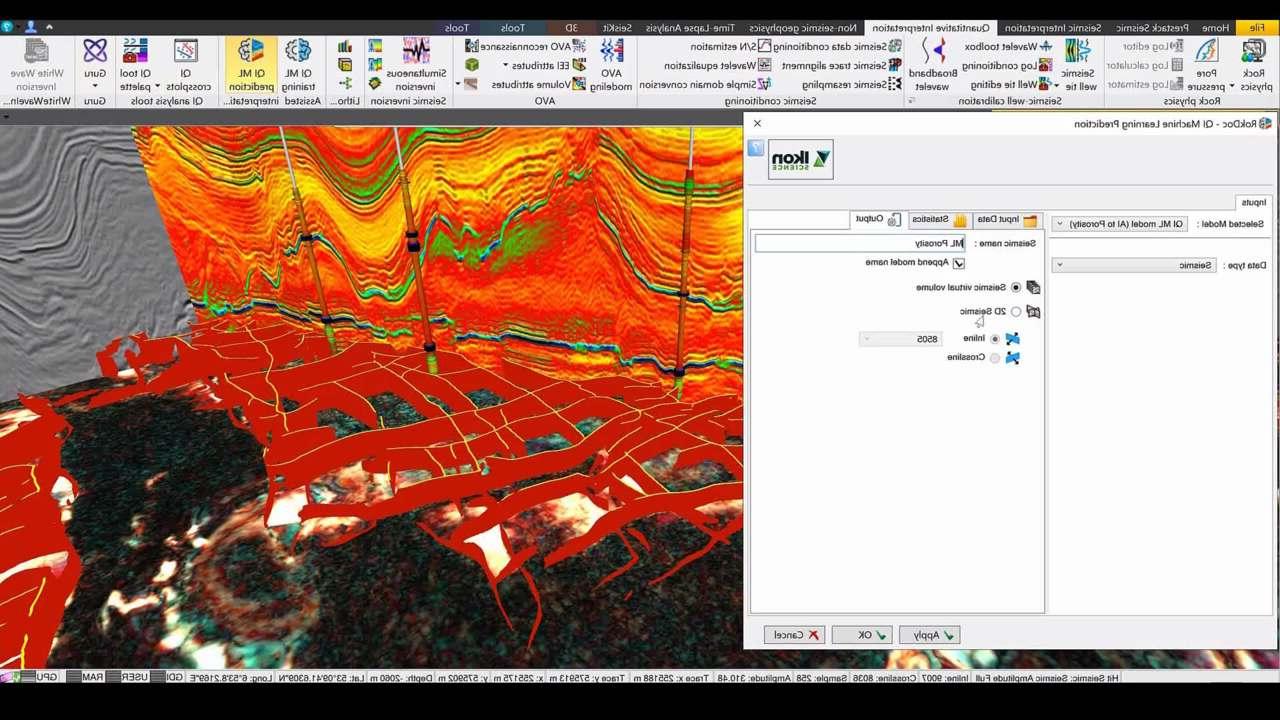Viewport: 1280px width, 720px height.
Task: Open the 3D ribbon tab
Action: point(571,28)
